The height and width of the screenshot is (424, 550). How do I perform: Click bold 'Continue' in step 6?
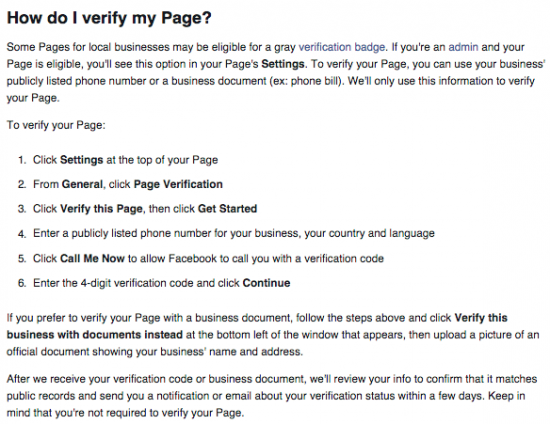point(266,283)
